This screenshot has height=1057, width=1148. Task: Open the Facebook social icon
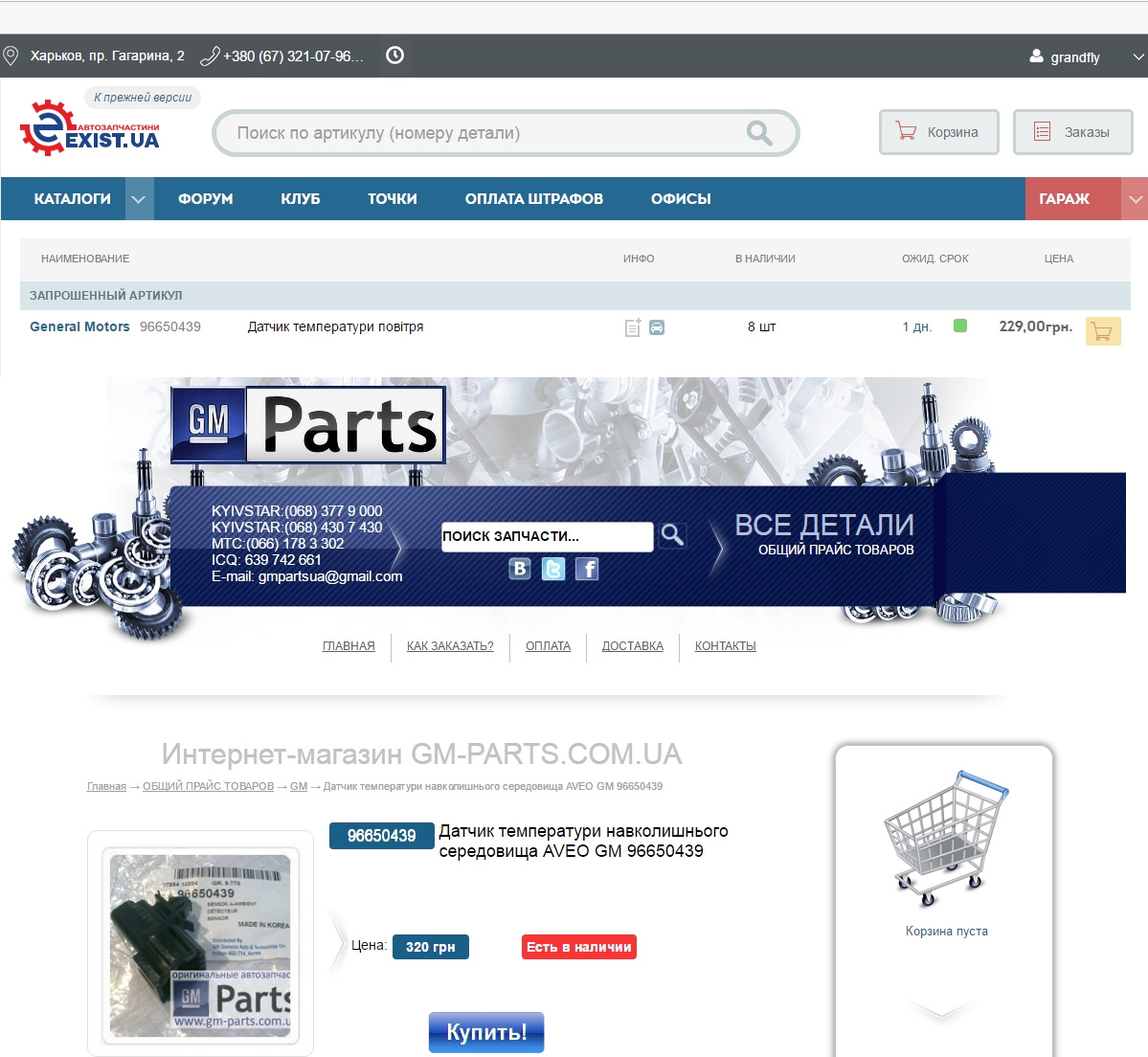click(x=587, y=568)
